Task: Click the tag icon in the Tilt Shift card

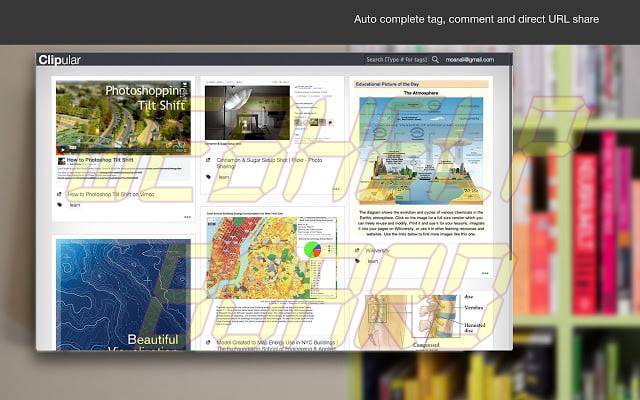Action: pyautogui.click(x=60, y=205)
